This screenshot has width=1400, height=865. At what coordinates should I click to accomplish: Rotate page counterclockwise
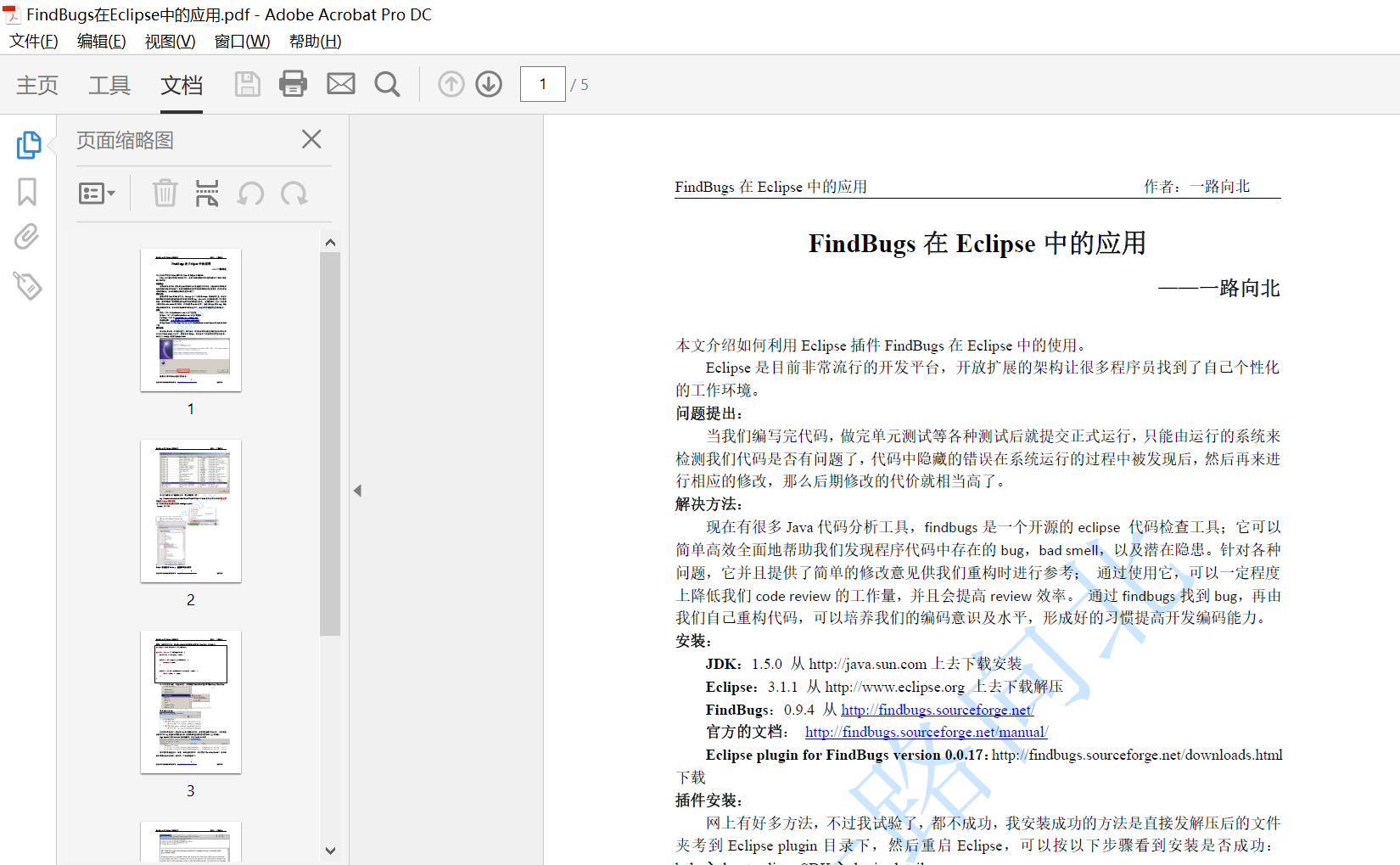(x=250, y=194)
